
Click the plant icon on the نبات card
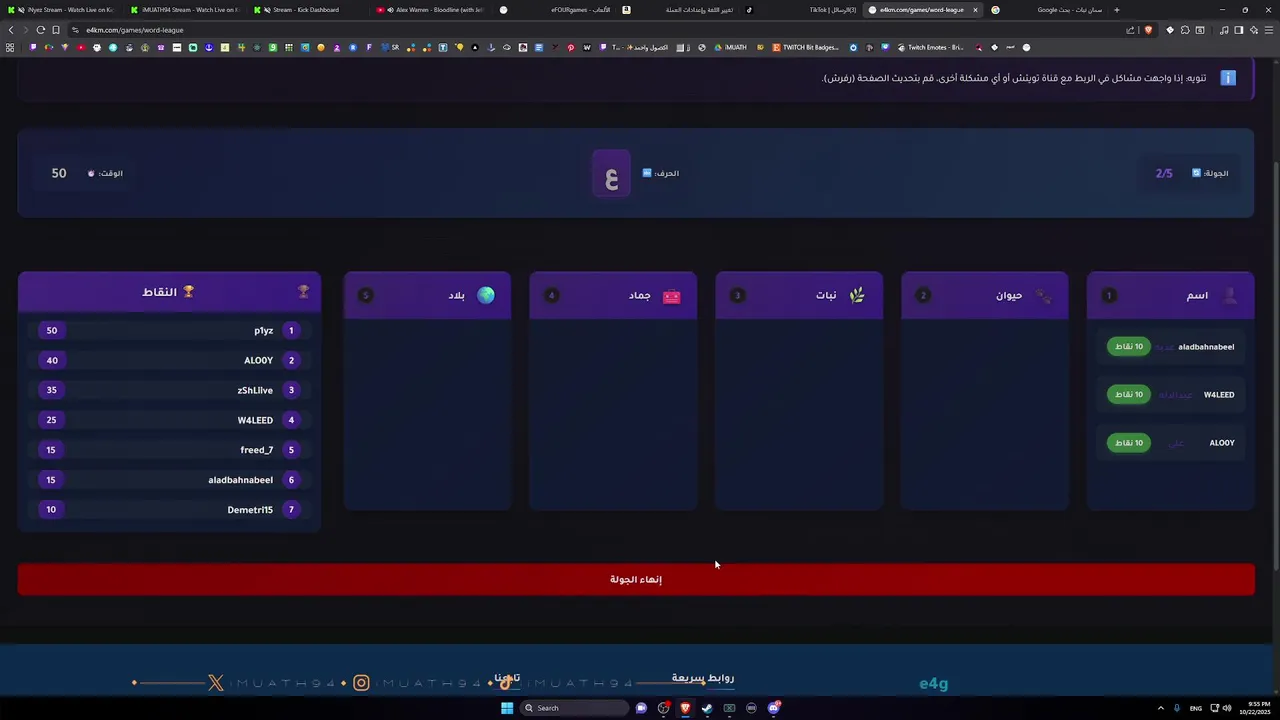tap(857, 295)
